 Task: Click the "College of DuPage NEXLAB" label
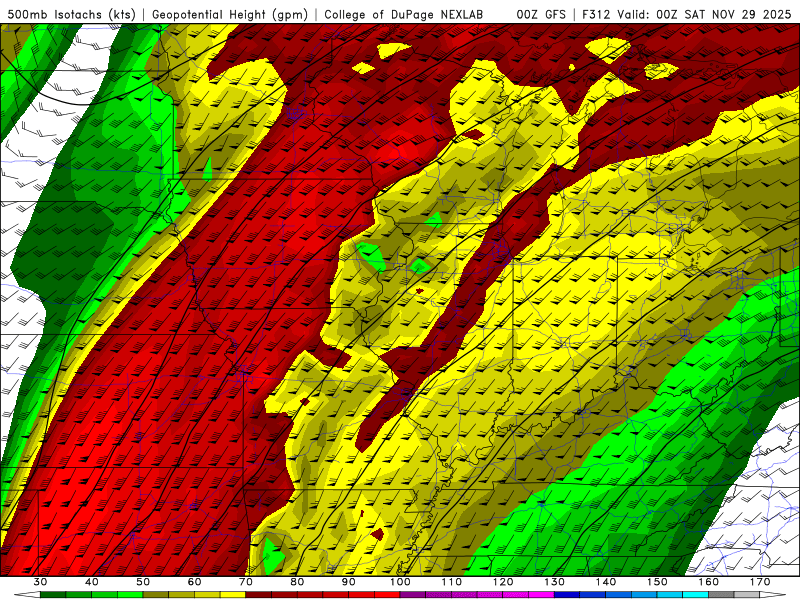(x=404, y=15)
